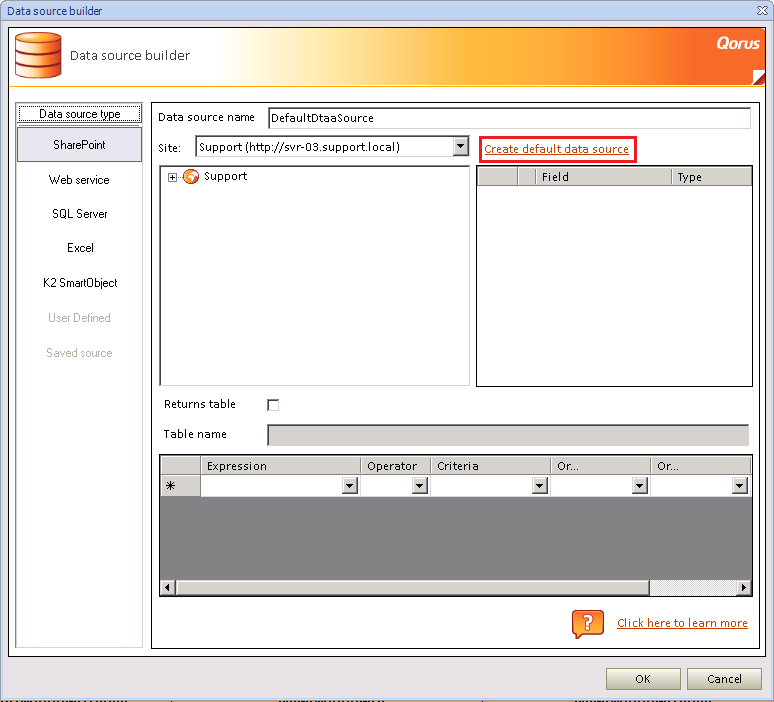Click the Data source type header button
Screen dimensions: 774x702
[79, 114]
